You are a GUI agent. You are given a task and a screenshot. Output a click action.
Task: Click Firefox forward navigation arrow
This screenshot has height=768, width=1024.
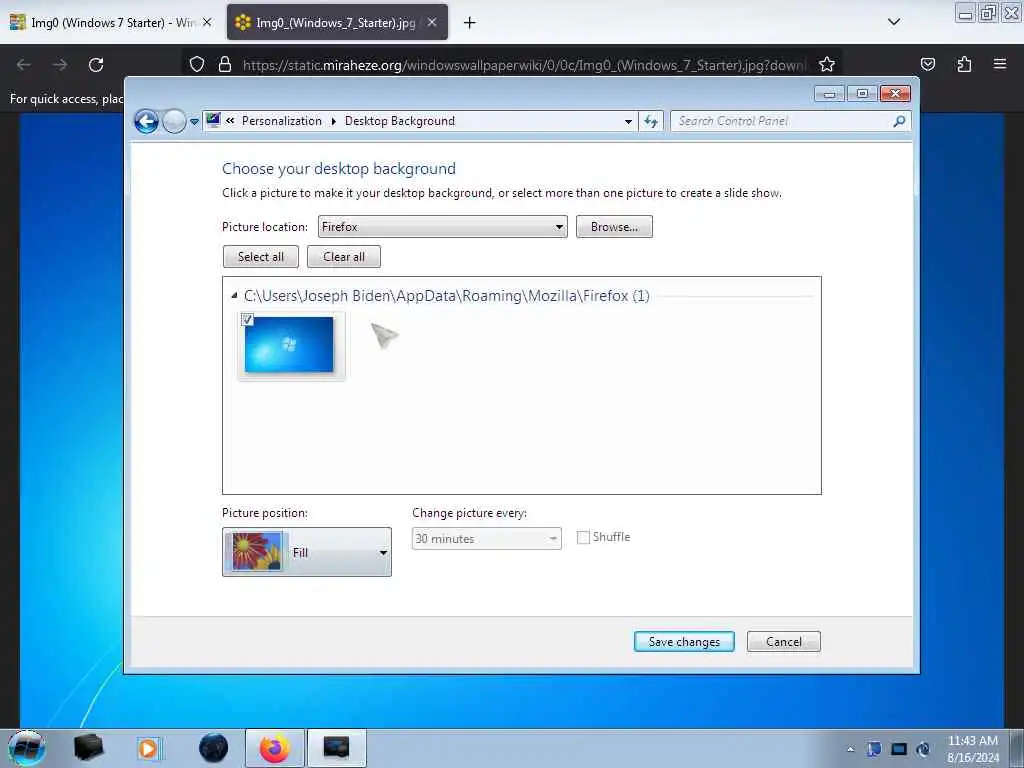(60, 65)
